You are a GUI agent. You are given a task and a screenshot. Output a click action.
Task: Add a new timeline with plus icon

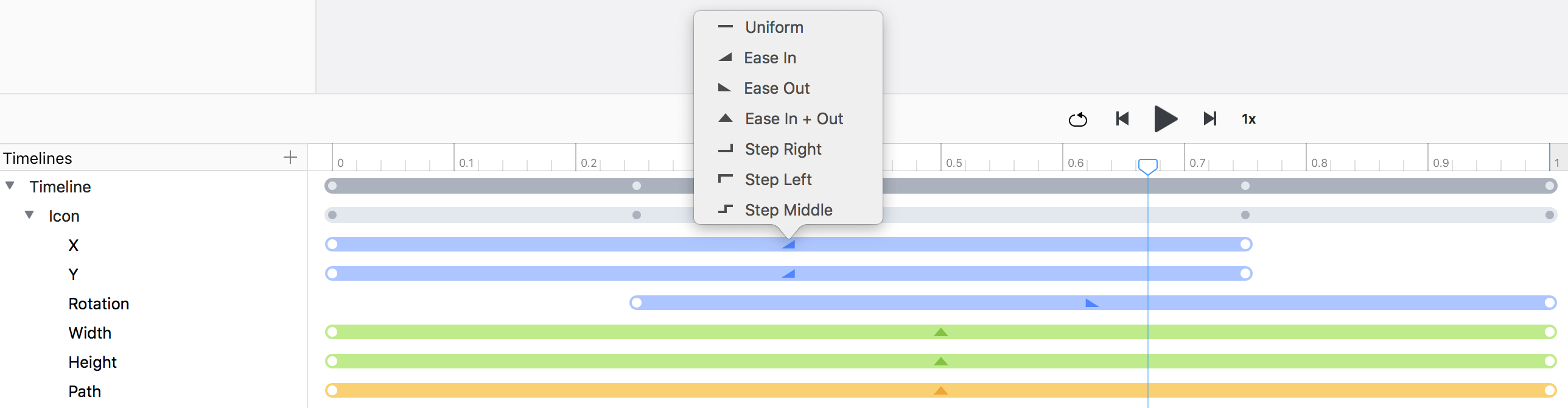(x=290, y=158)
